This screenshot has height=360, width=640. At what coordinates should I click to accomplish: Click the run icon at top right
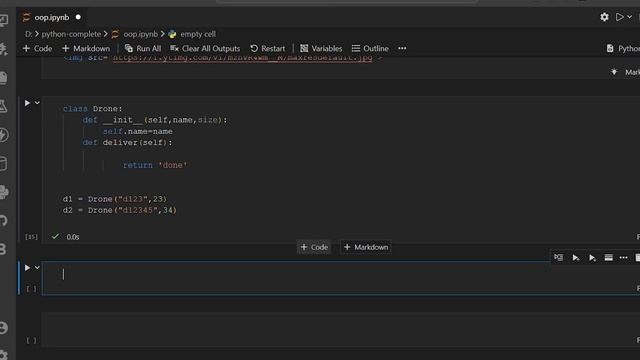[620, 17]
